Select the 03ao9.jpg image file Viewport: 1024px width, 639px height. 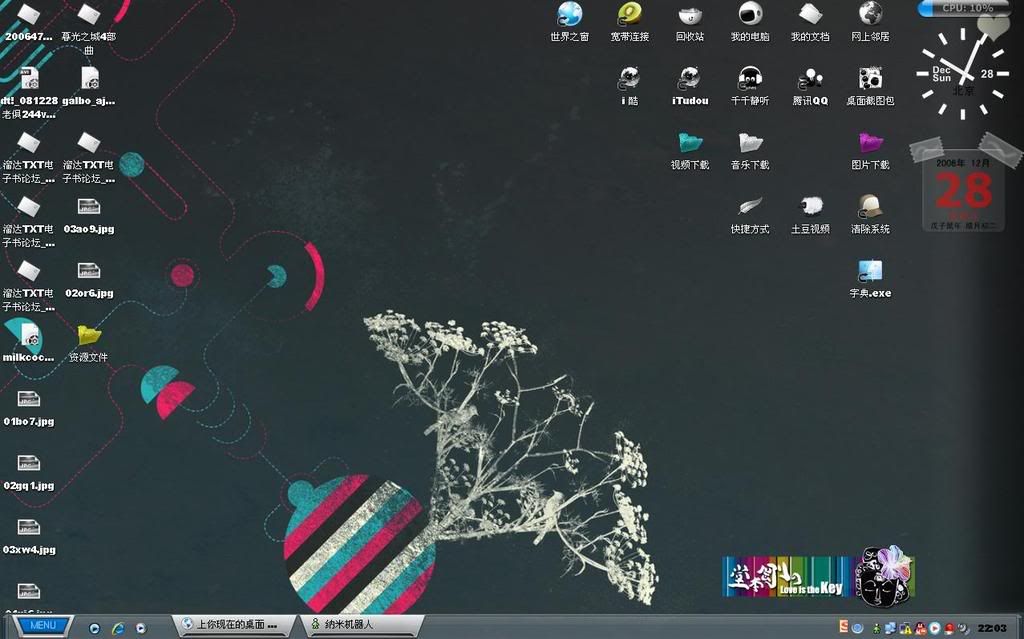pos(89,207)
